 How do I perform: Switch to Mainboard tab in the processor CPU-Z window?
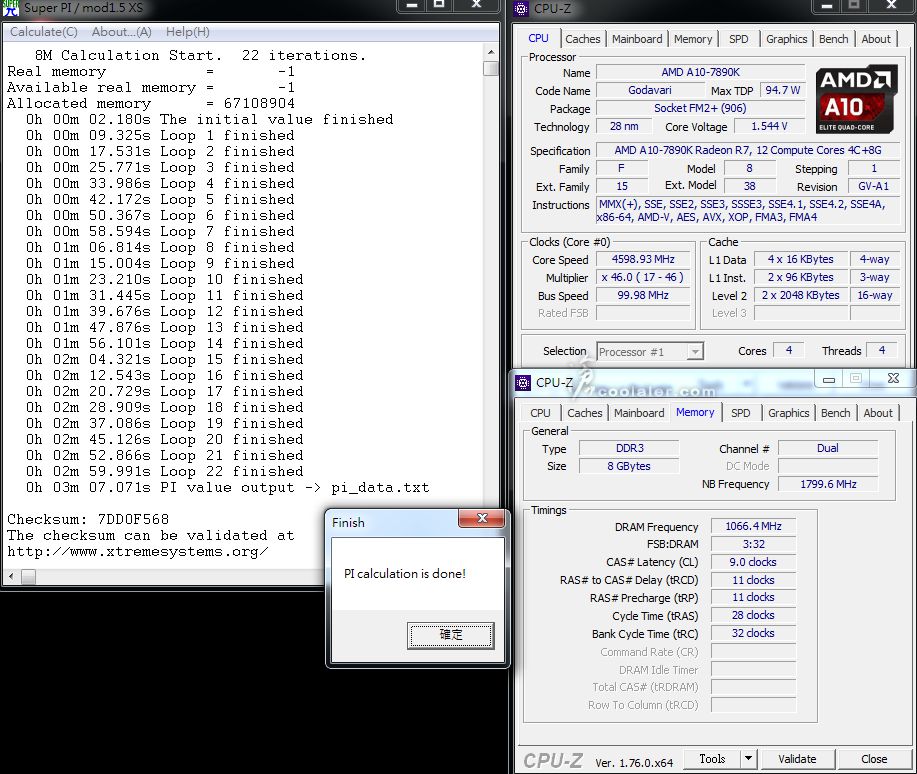pyautogui.click(x=637, y=39)
